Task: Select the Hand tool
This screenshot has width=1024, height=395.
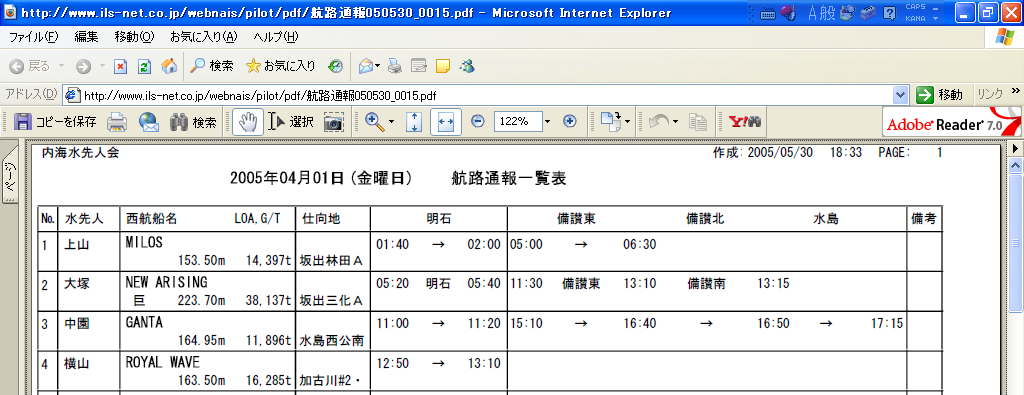Action: click(248, 121)
